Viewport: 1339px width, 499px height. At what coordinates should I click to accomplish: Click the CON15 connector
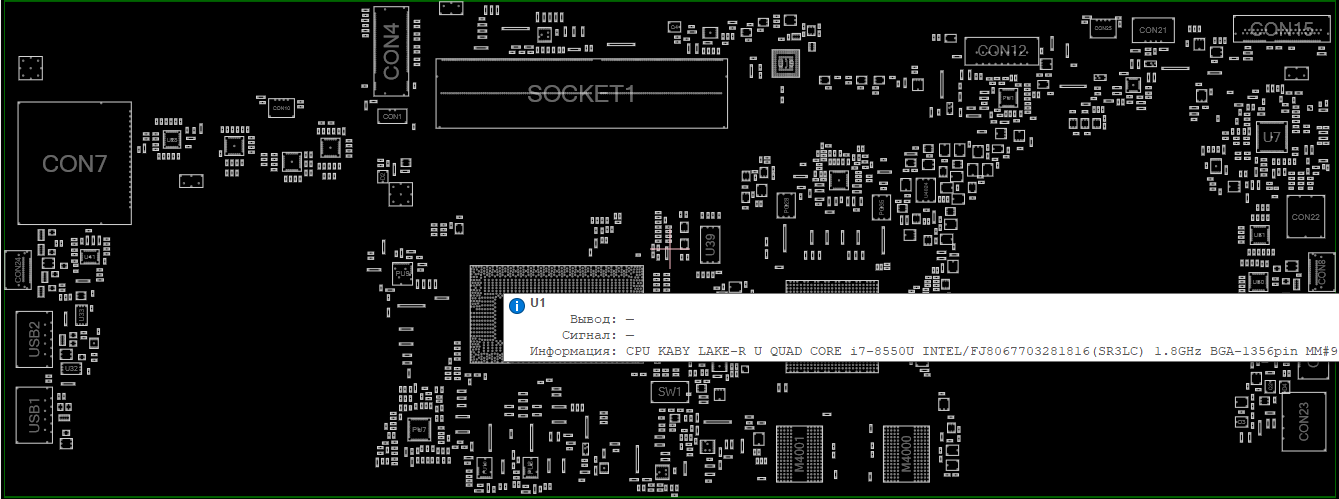(x=1281, y=28)
